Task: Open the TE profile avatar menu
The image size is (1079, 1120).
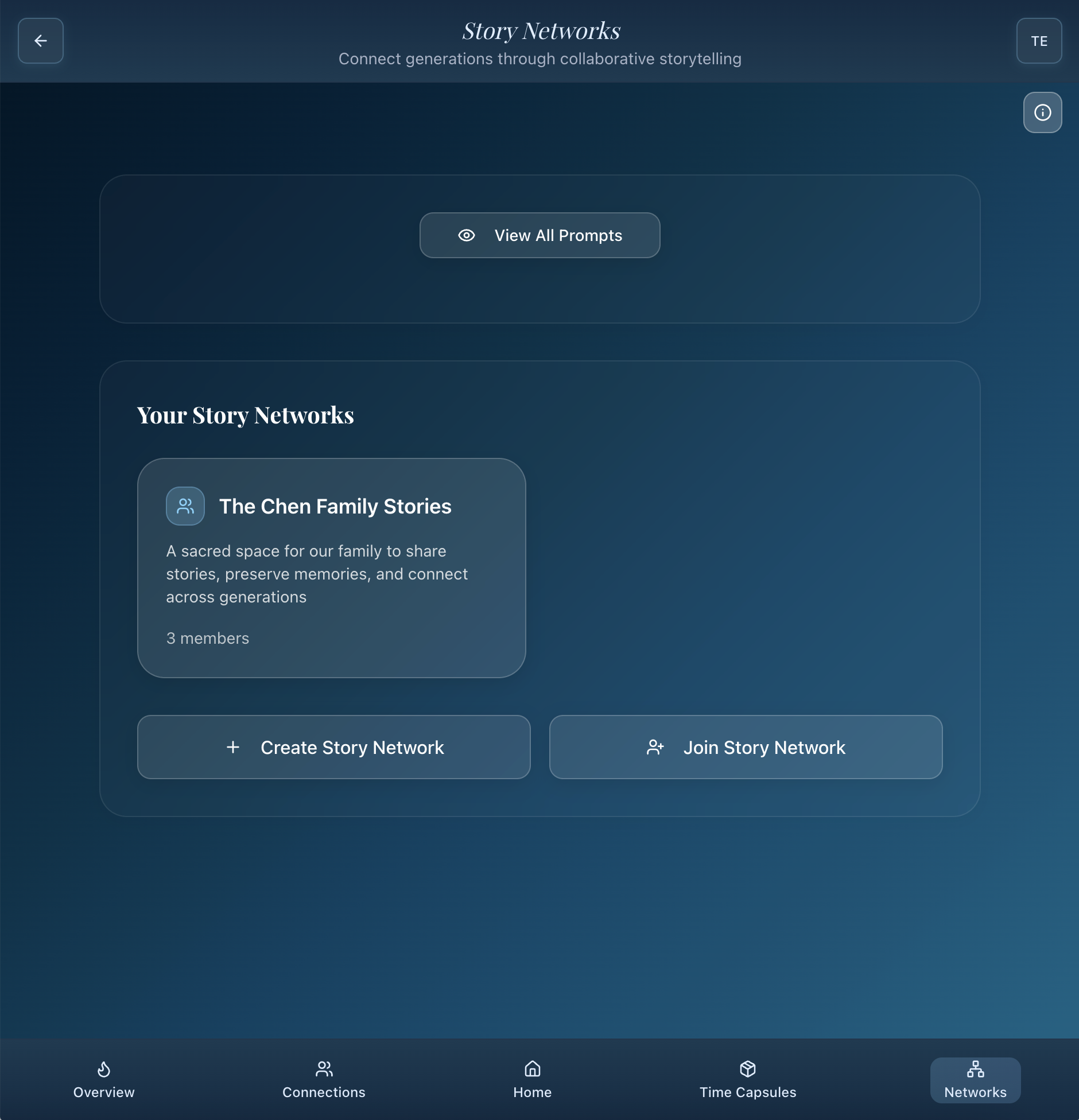Action: click(1039, 41)
